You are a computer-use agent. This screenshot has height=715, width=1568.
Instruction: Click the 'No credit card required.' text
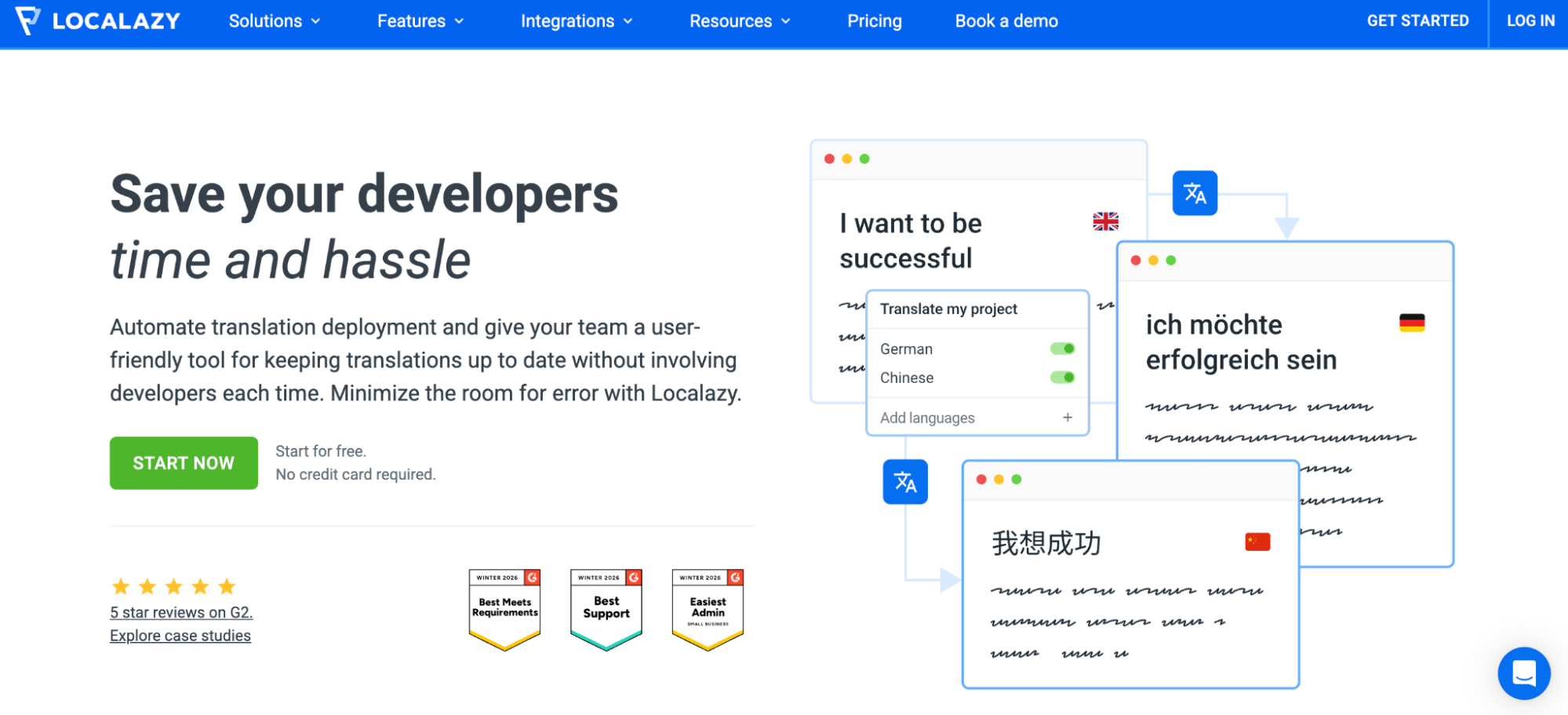coord(355,474)
